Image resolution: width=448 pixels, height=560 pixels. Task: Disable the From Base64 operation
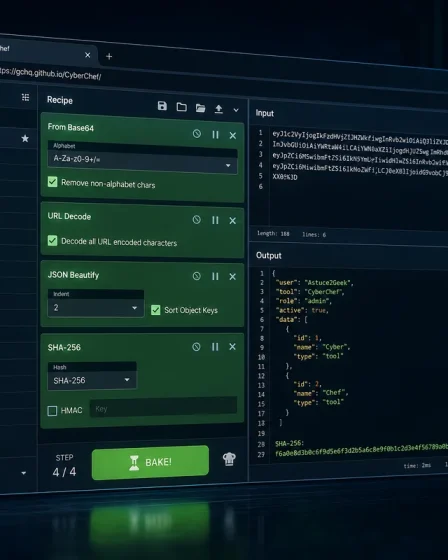197,134
